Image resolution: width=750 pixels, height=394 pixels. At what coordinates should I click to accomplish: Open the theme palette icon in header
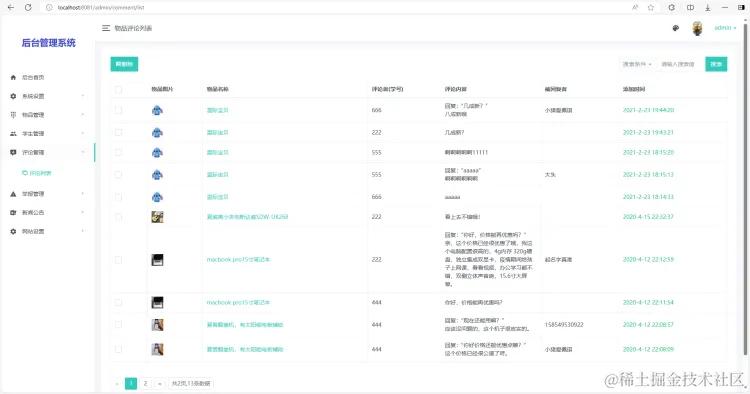[x=675, y=28]
